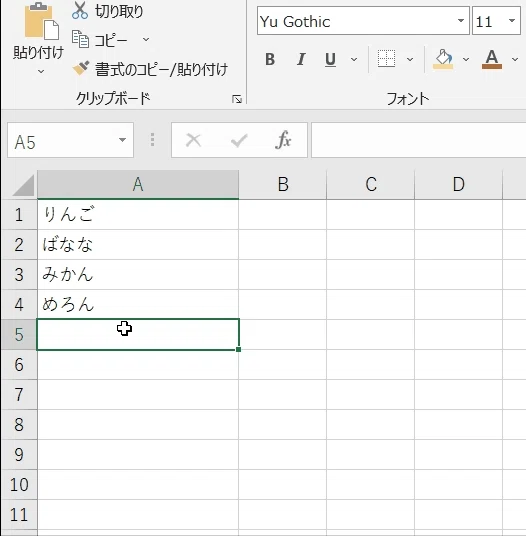
Task: Click the formula bar input area
Action: [x=418, y=140]
